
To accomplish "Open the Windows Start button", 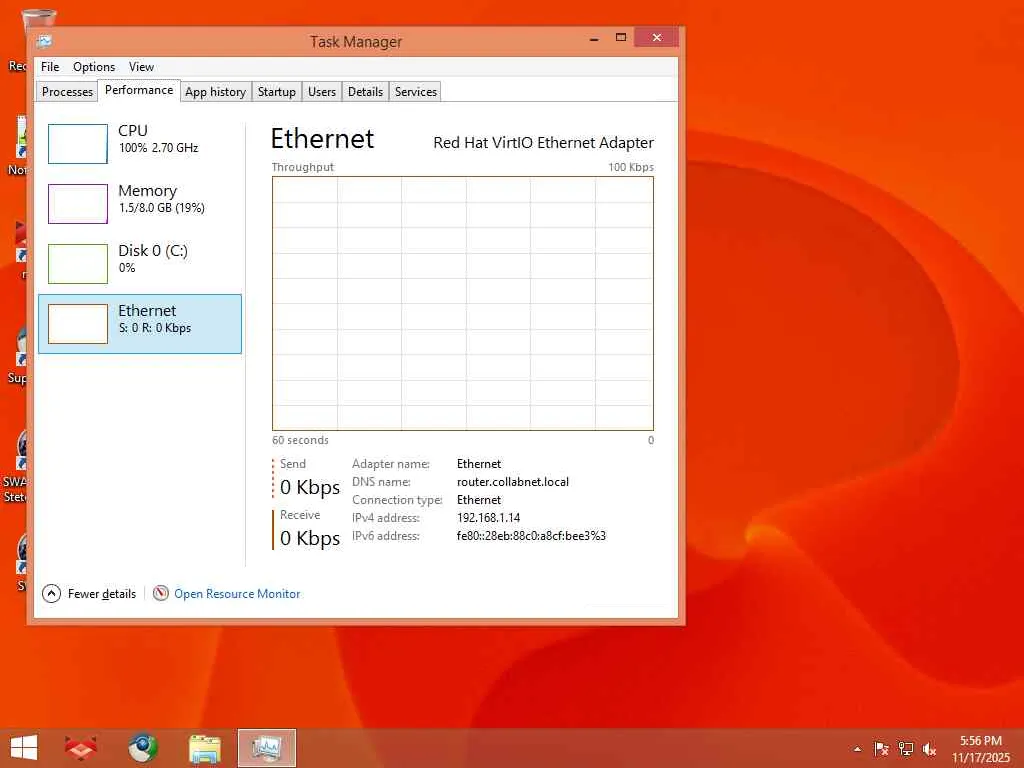I will pos(24,748).
